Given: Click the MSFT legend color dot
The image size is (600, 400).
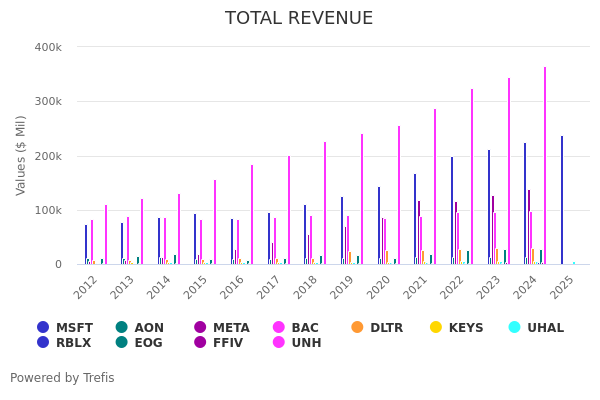Looking at the screenshot, I should coord(43,327).
